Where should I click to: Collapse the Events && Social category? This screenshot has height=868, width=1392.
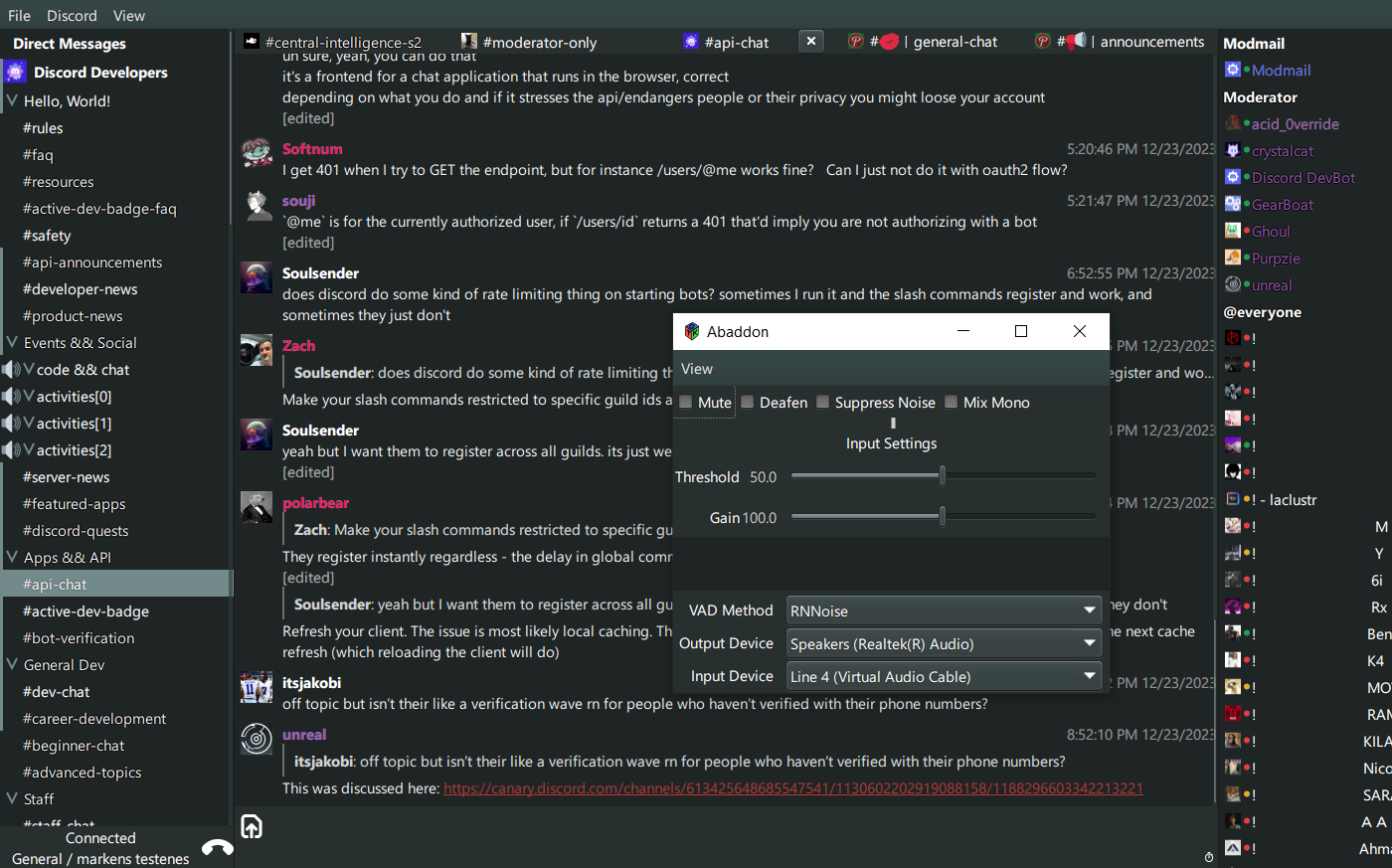coord(12,342)
